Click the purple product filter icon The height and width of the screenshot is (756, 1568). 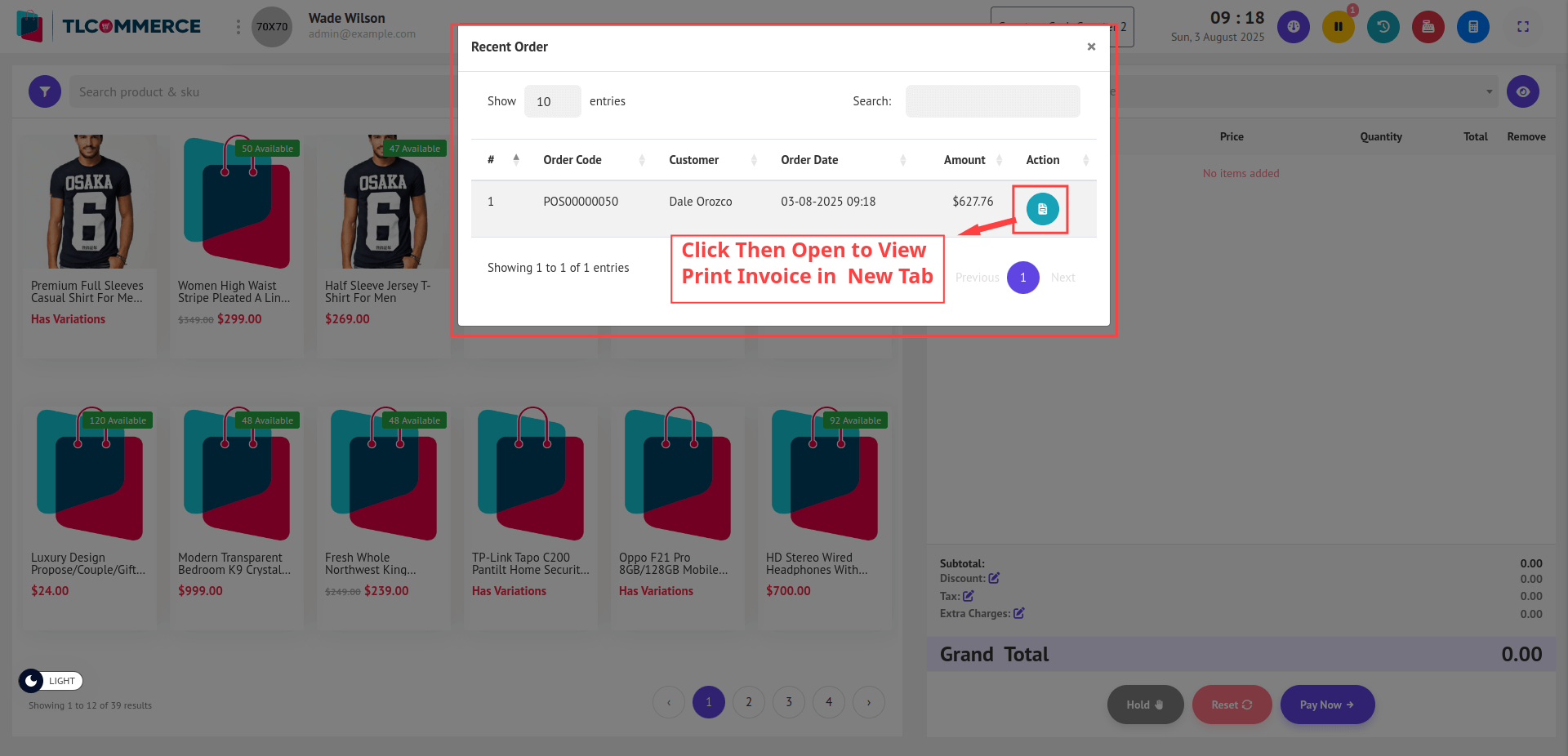45,91
